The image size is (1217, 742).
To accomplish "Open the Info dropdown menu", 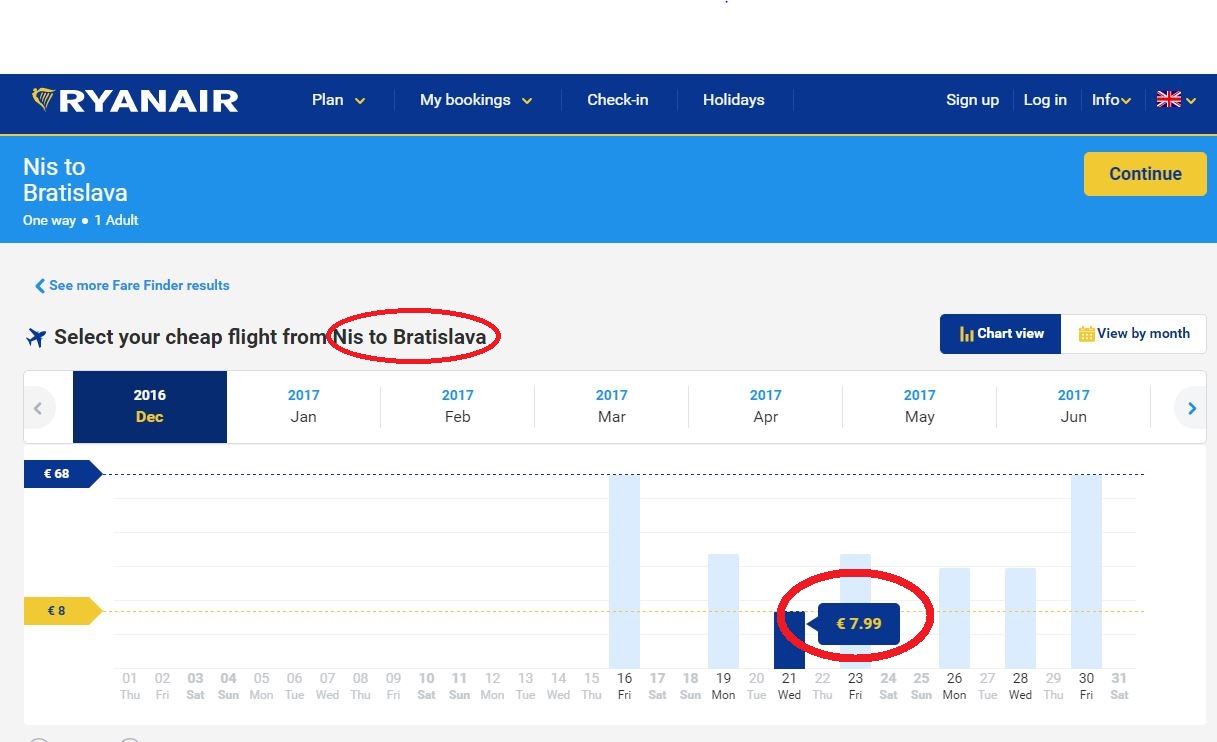I will tap(1110, 100).
